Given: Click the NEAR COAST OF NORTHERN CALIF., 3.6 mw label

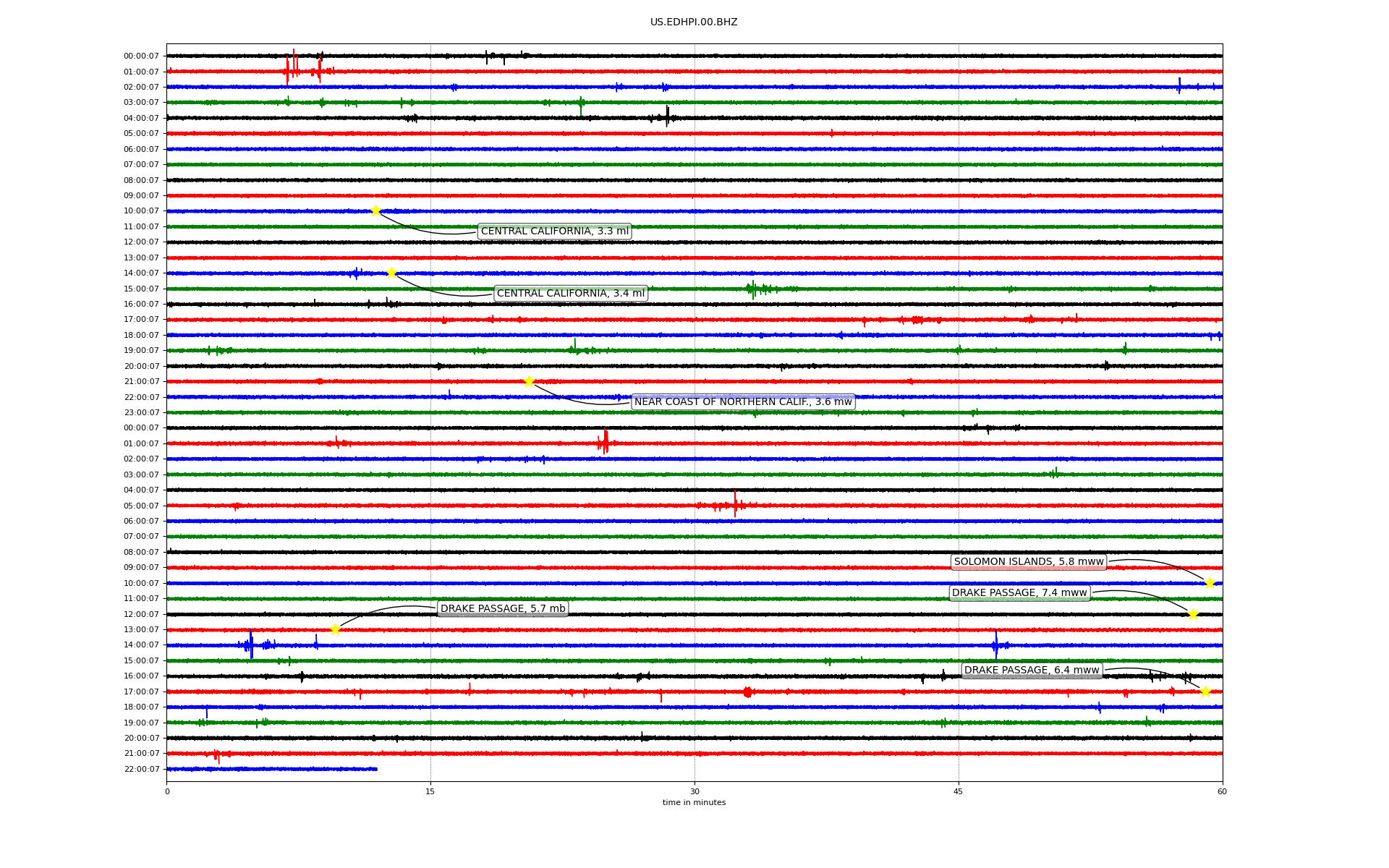Looking at the screenshot, I should point(743,402).
